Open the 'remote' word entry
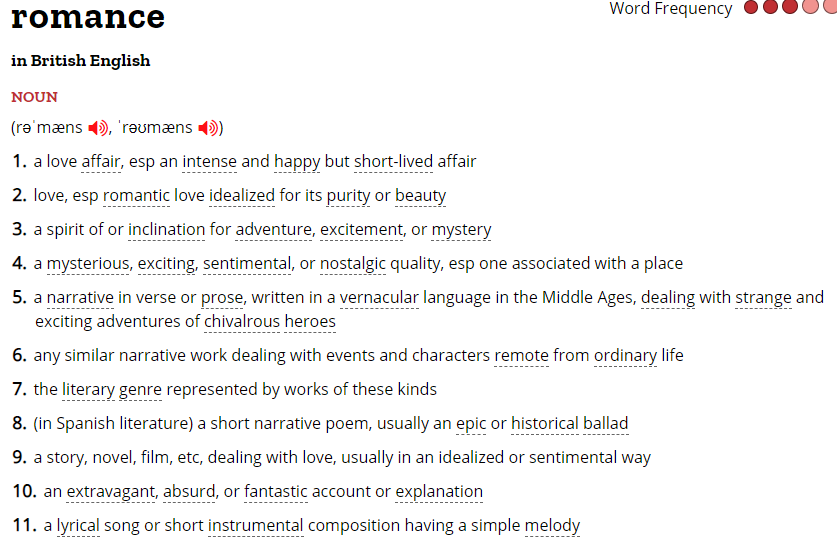Viewport: 837px width, 545px height. [x=521, y=355]
